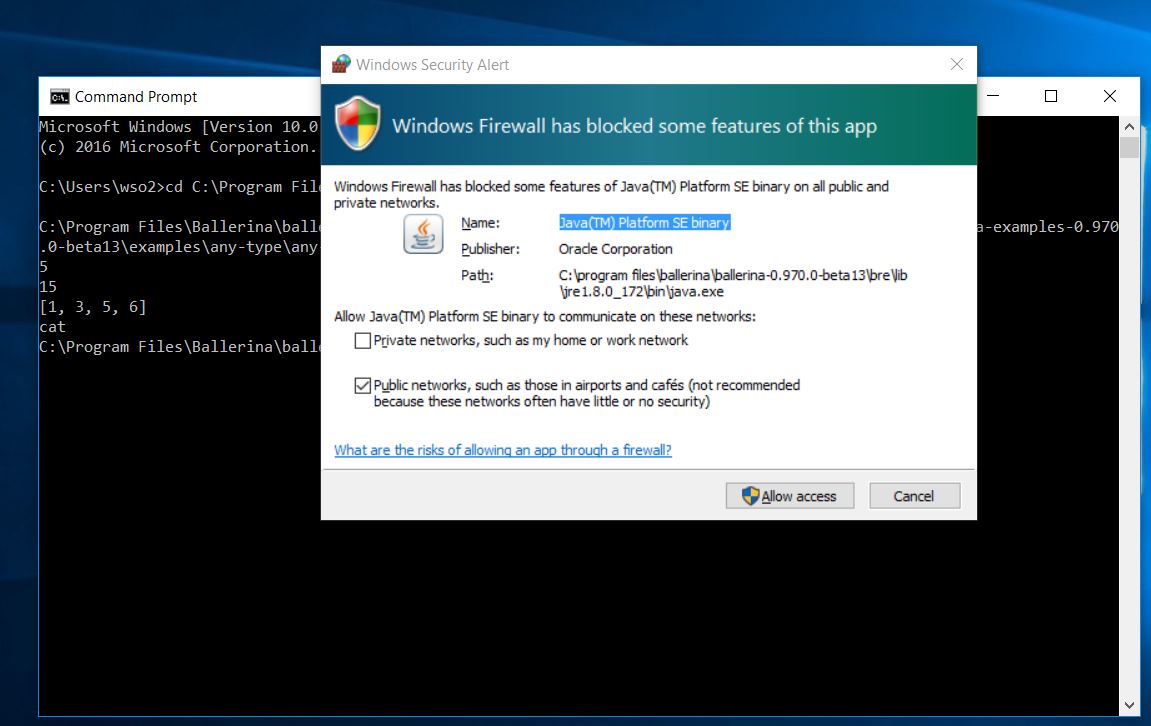The image size is (1151, 726).
Task: Click the Command Prompt scroll down arrow
Action: pos(1129,705)
